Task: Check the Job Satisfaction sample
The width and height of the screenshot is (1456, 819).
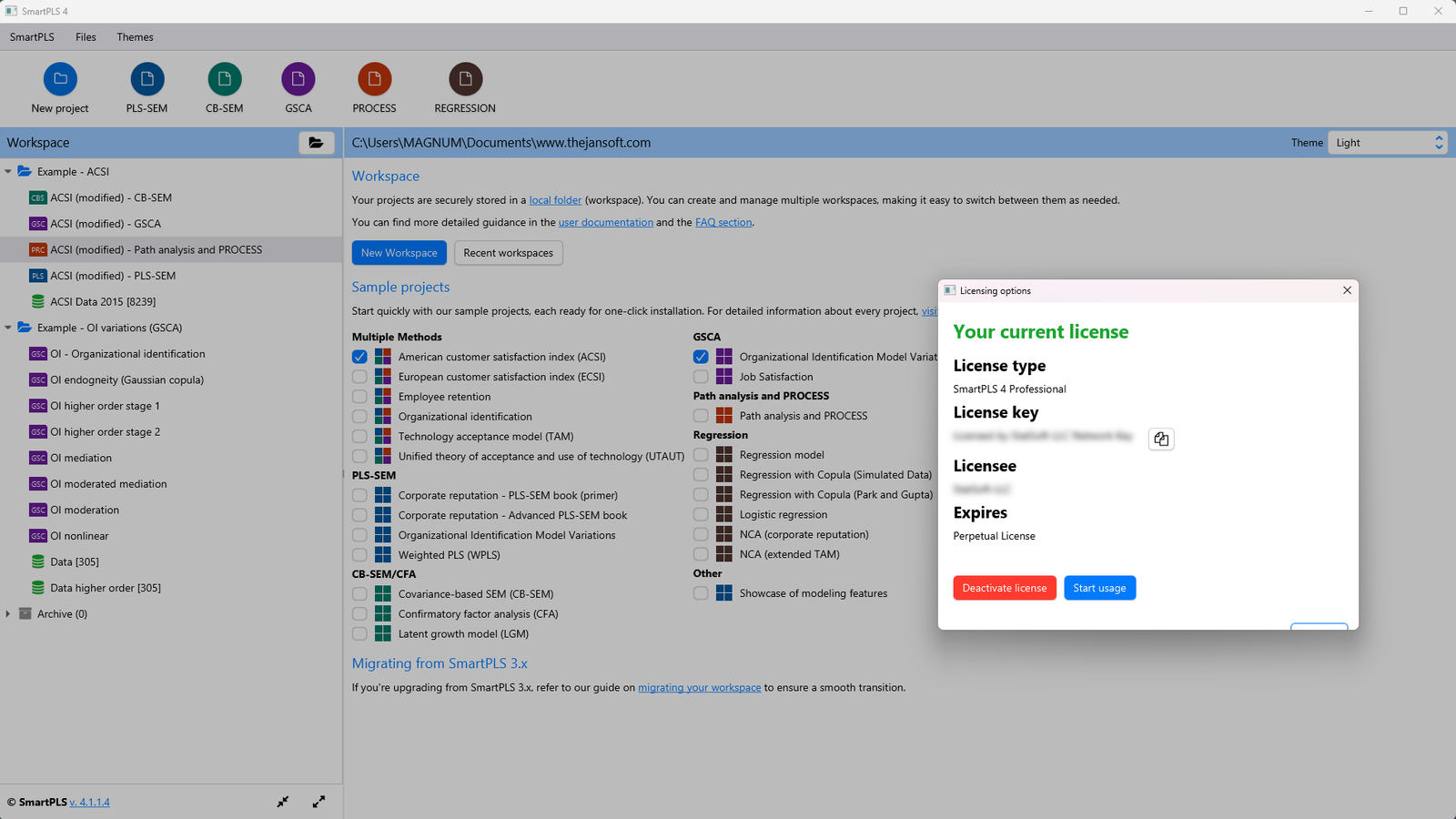Action: 701,377
